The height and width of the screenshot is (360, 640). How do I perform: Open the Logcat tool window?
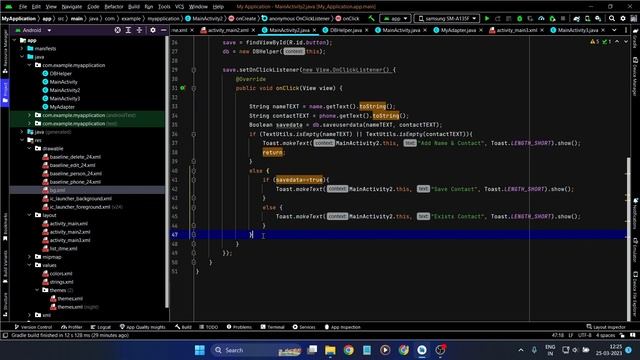(101, 327)
